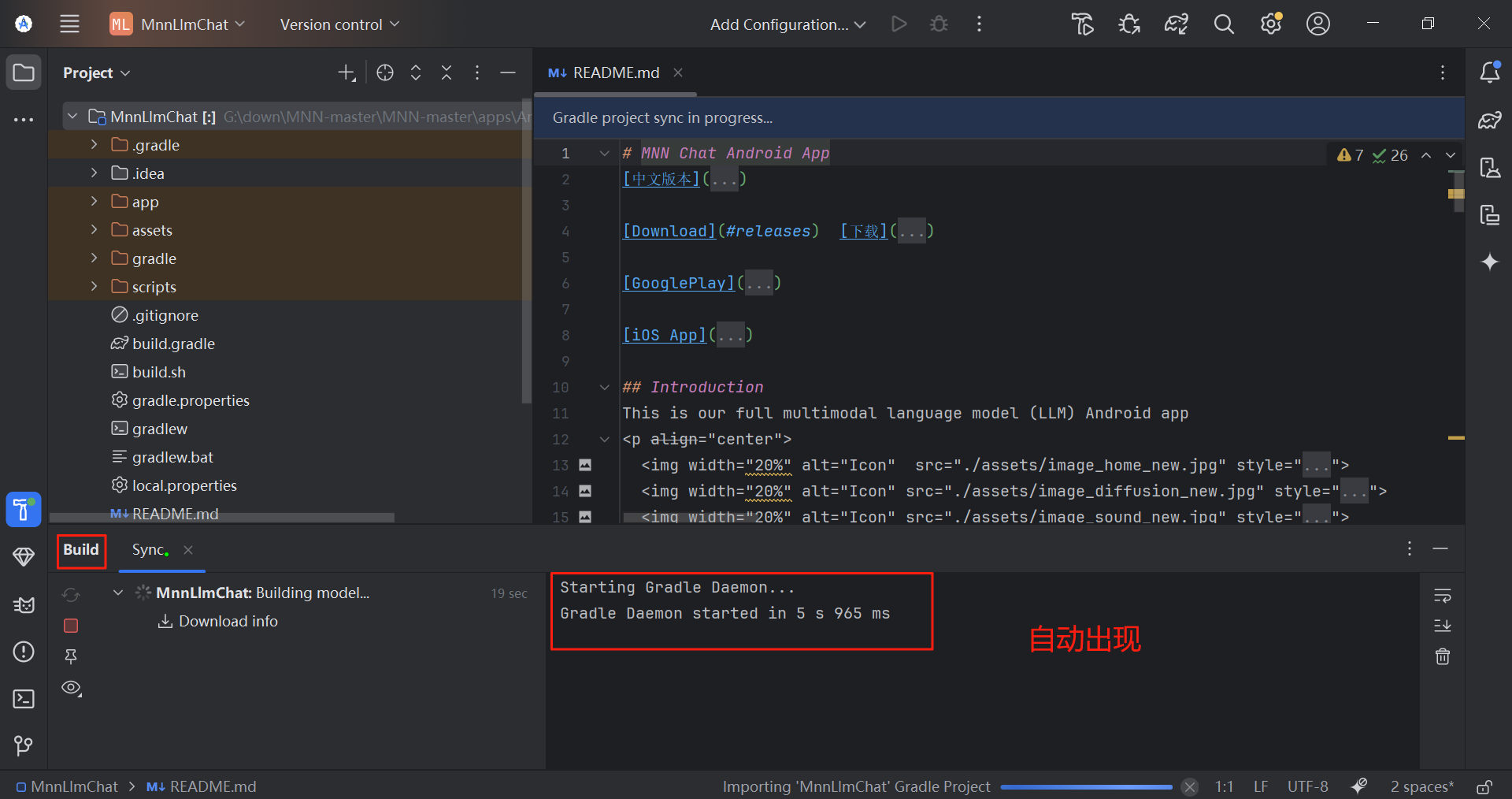
Task: Click expand all icon in Project panel
Action: pyautogui.click(x=416, y=73)
